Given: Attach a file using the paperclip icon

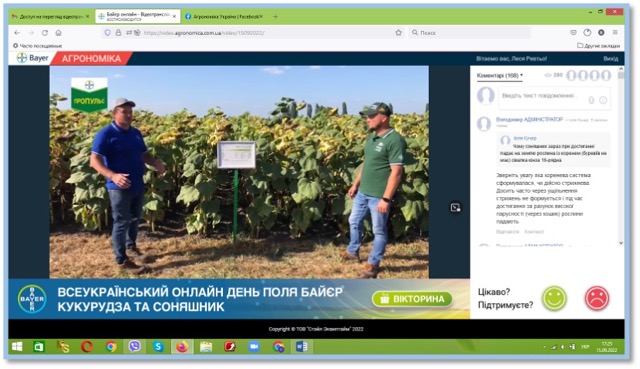Looking at the screenshot, I should [x=591, y=100].
